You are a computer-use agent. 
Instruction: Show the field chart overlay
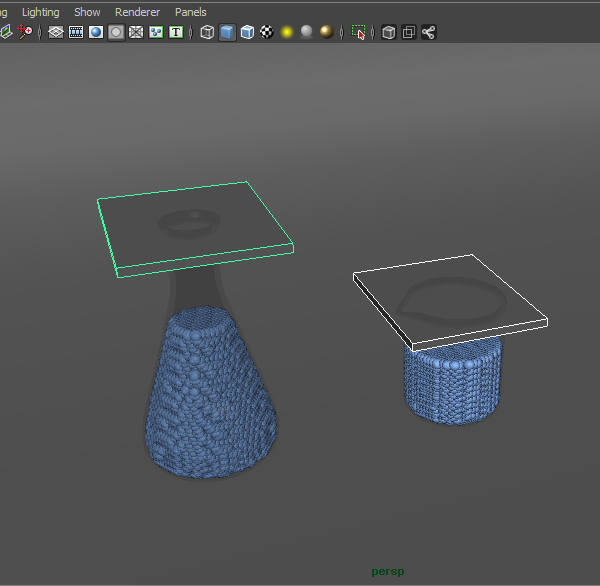click(136, 32)
